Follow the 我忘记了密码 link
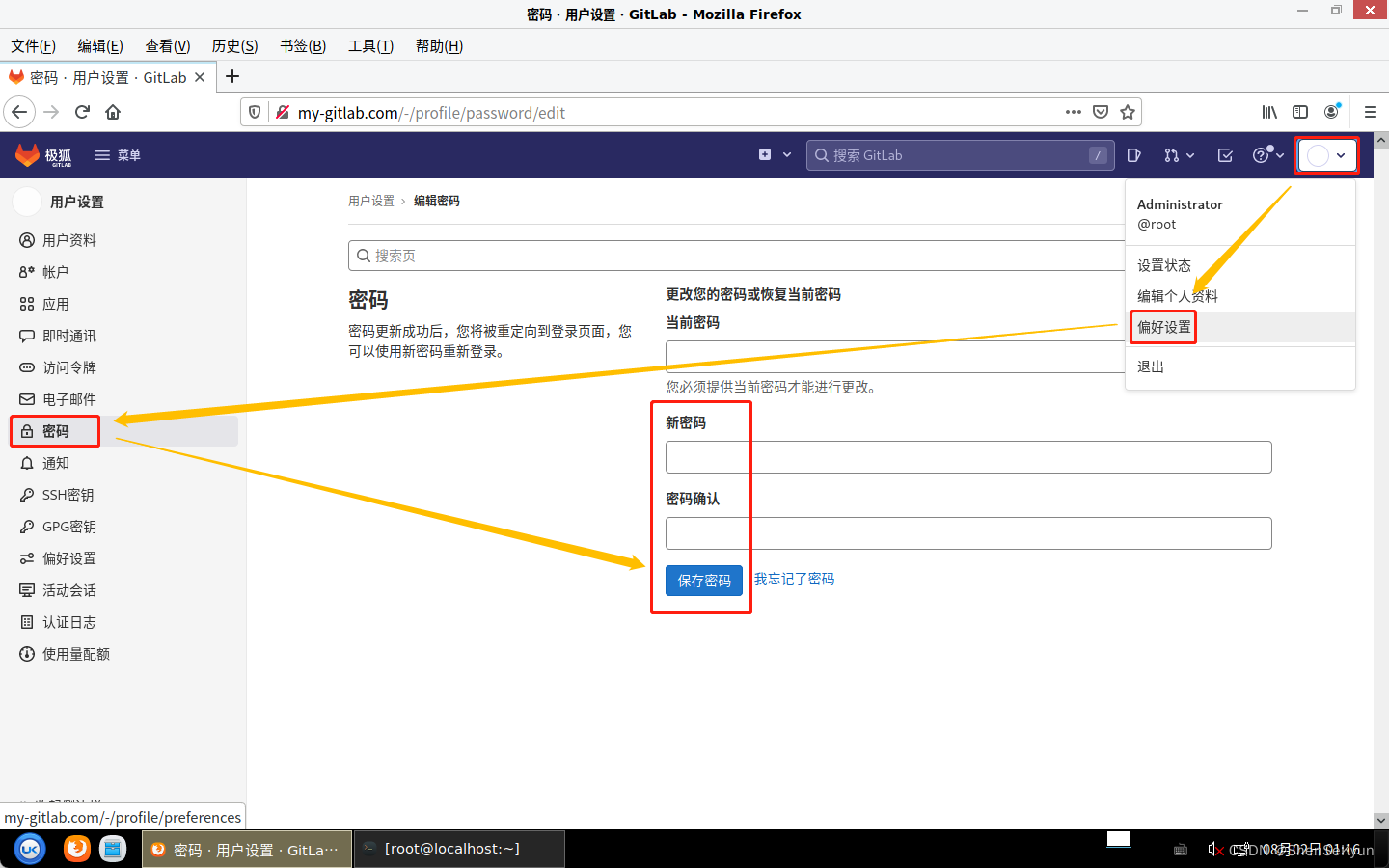 click(x=794, y=579)
